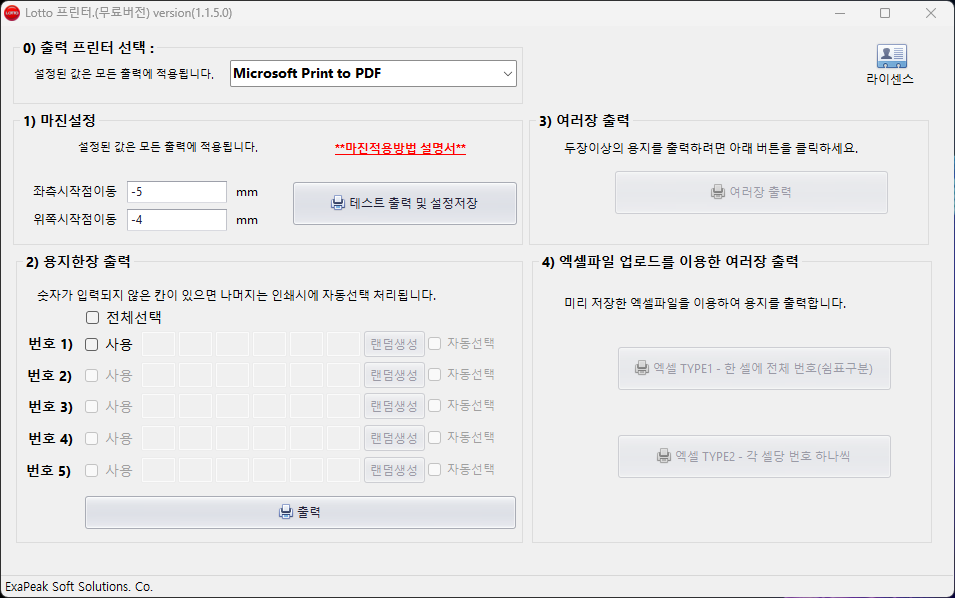Image resolution: width=955 pixels, height=598 pixels.
Task: Click 랜덤생성 button in 번호 4 row
Action: pos(394,438)
